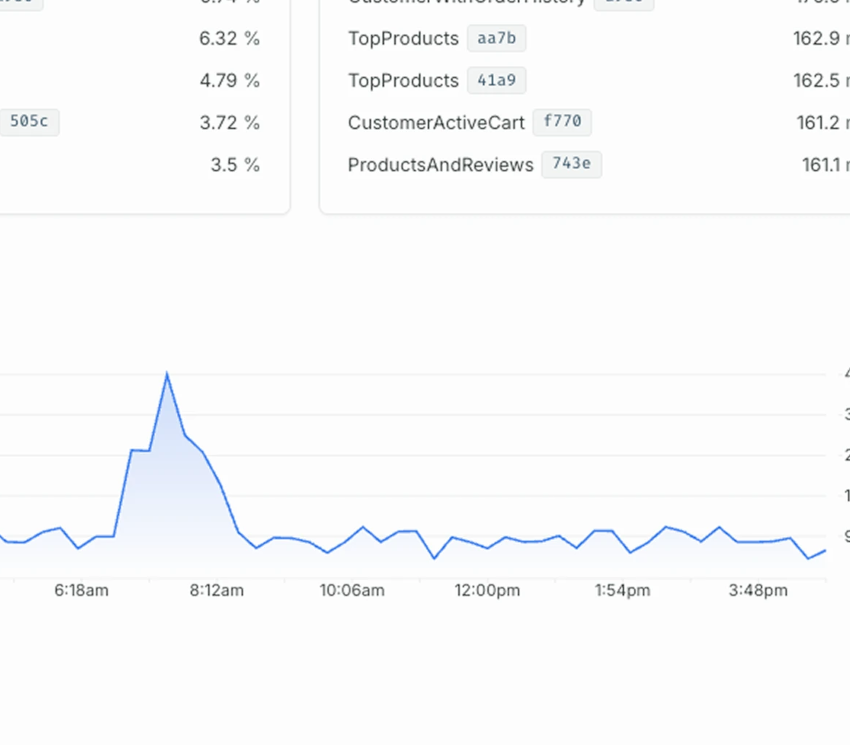Open the TopProducts operation beside hash 41a9

tap(403, 81)
